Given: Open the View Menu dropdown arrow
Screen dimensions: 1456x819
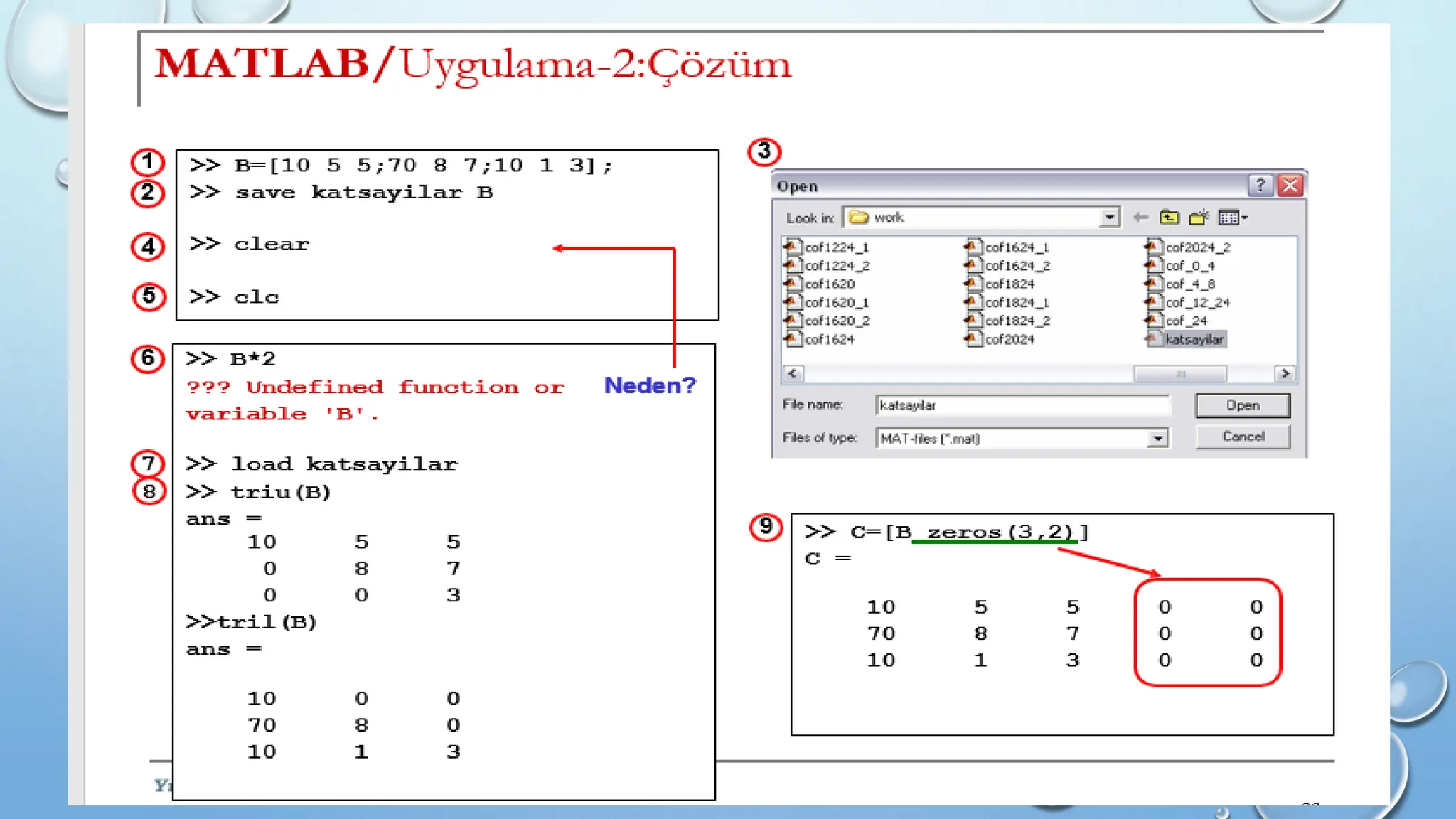Looking at the screenshot, I should coord(1244,218).
